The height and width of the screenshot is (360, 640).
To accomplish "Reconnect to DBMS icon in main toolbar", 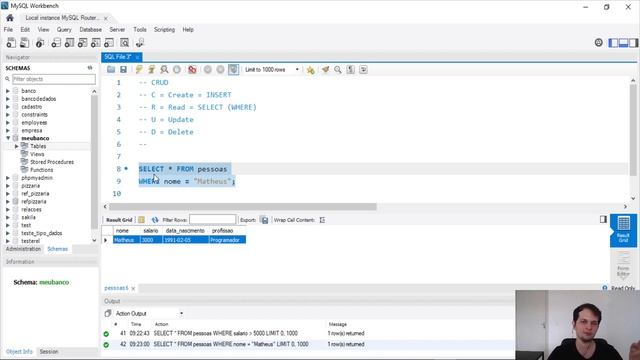I will pyautogui.click(x=140, y=42).
